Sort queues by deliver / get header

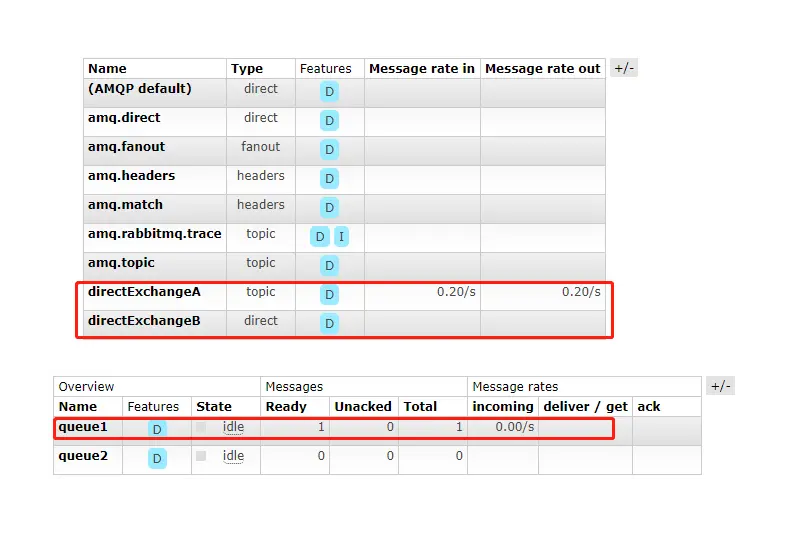tap(585, 407)
